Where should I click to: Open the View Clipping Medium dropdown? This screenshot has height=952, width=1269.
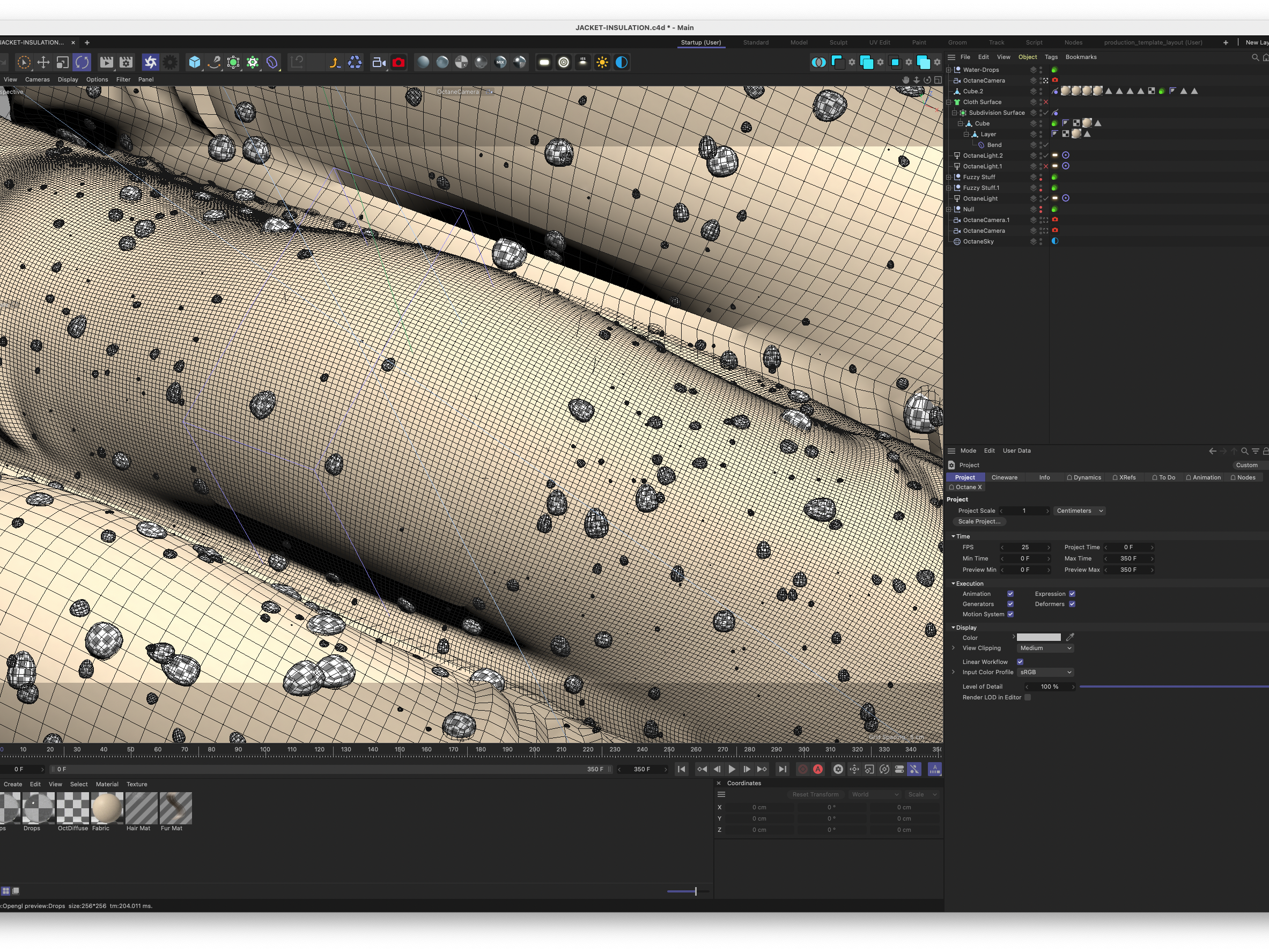pos(1045,648)
